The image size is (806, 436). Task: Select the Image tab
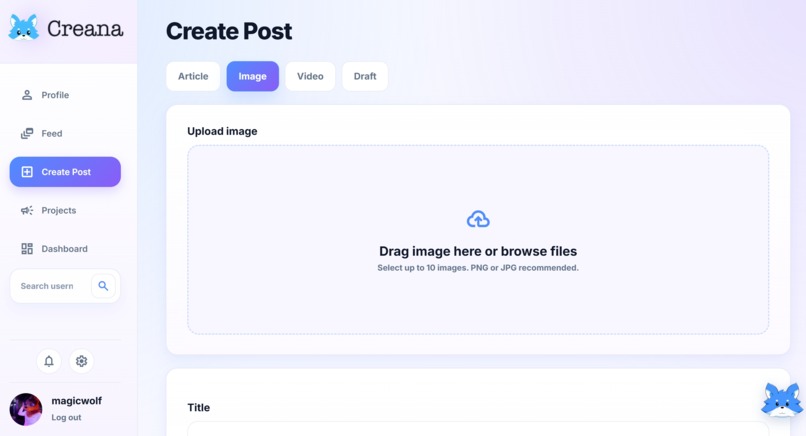[252, 76]
